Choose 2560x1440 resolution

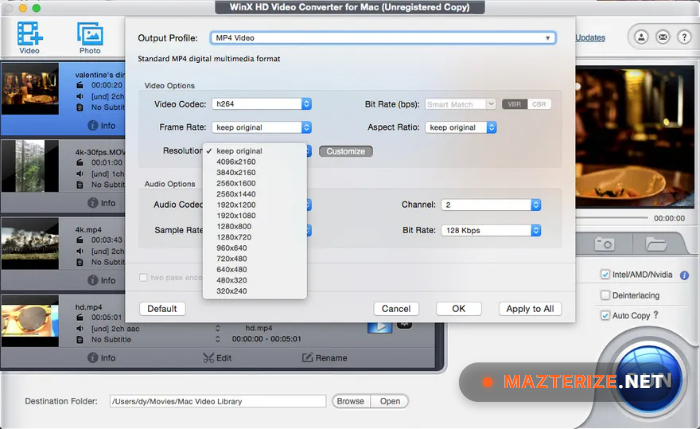[x=254, y=194]
